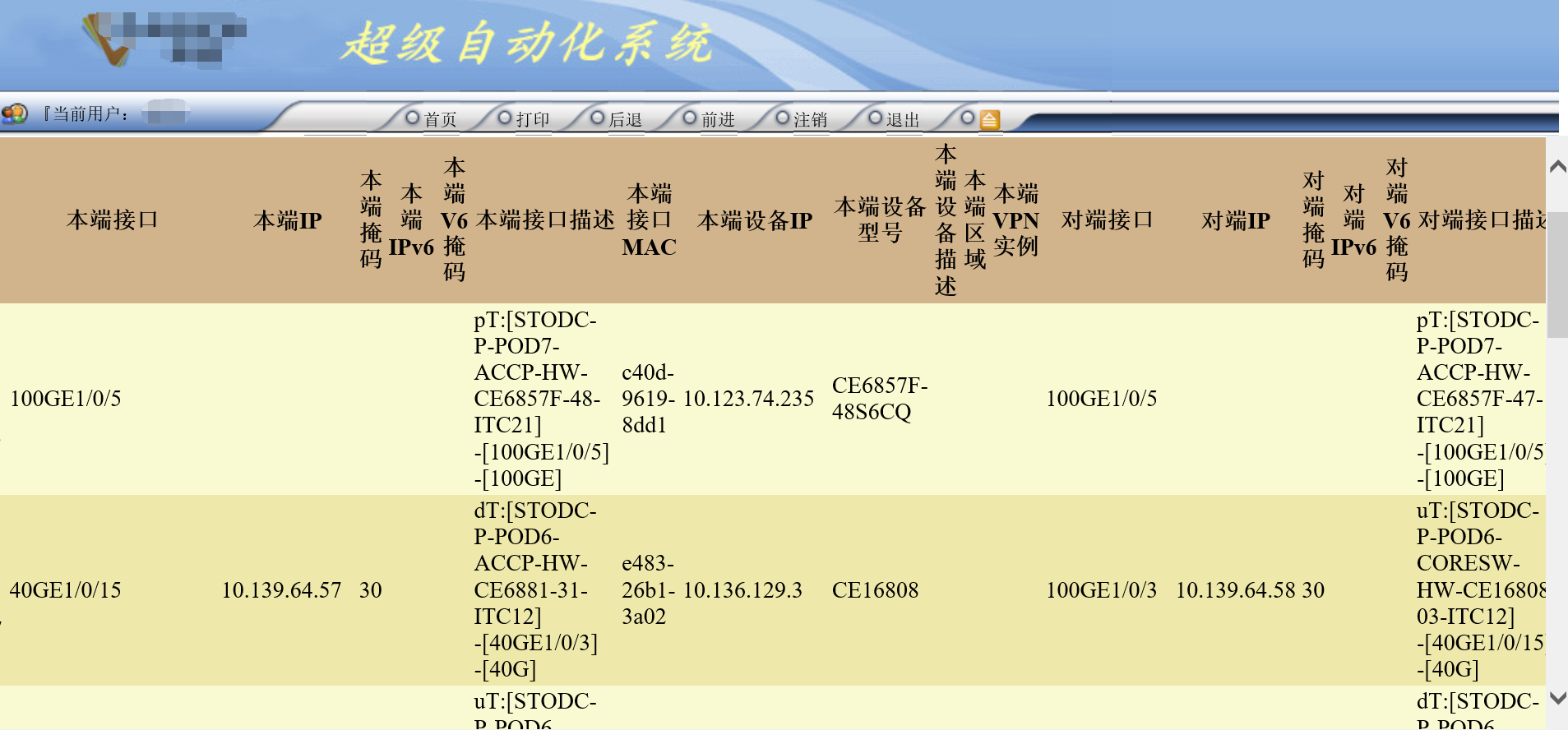This screenshot has height=730, width=1568.
Task: Click the 对端IP column header
Action: click(x=1236, y=220)
